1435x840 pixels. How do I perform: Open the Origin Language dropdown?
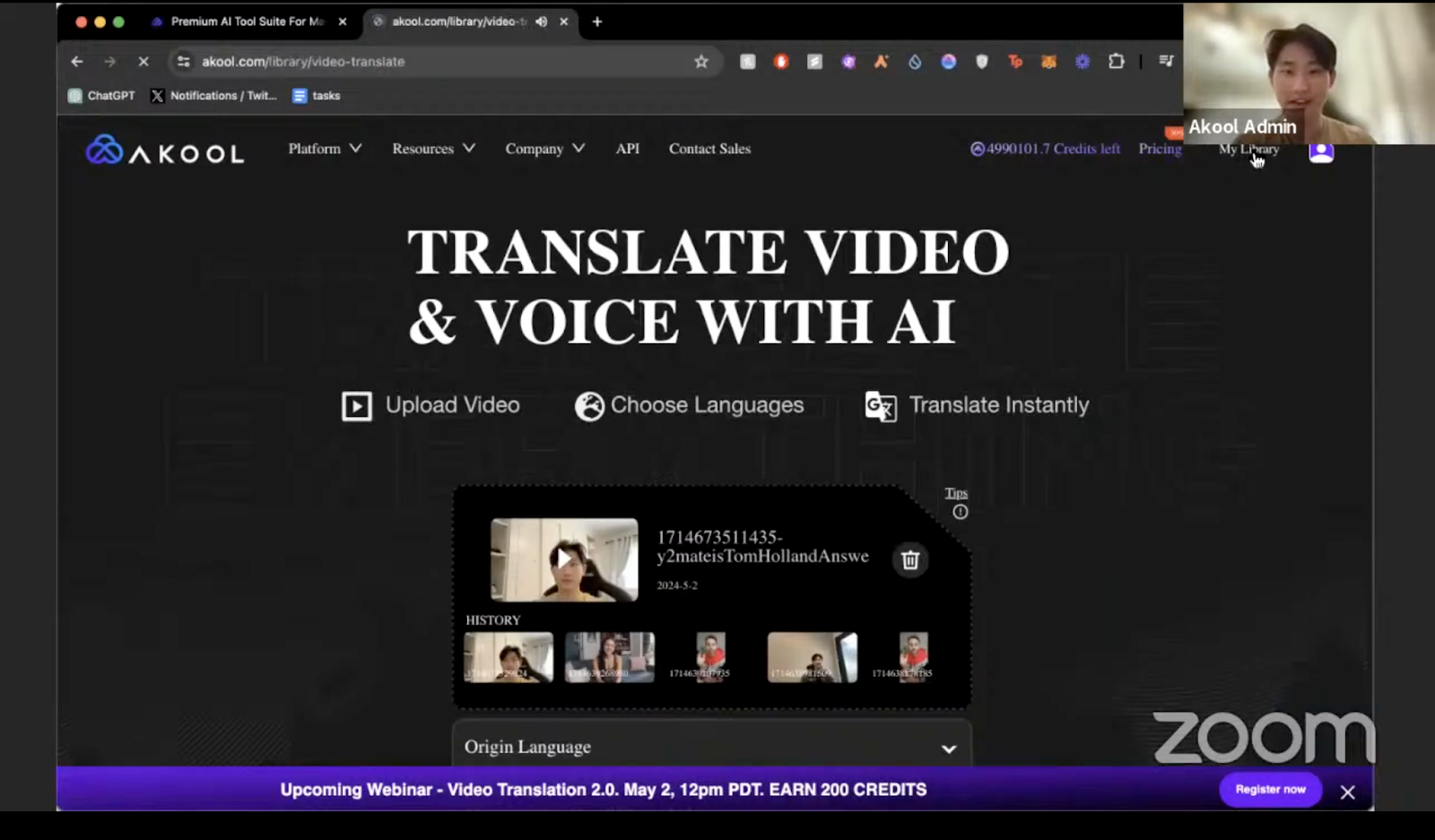click(x=712, y=746)
